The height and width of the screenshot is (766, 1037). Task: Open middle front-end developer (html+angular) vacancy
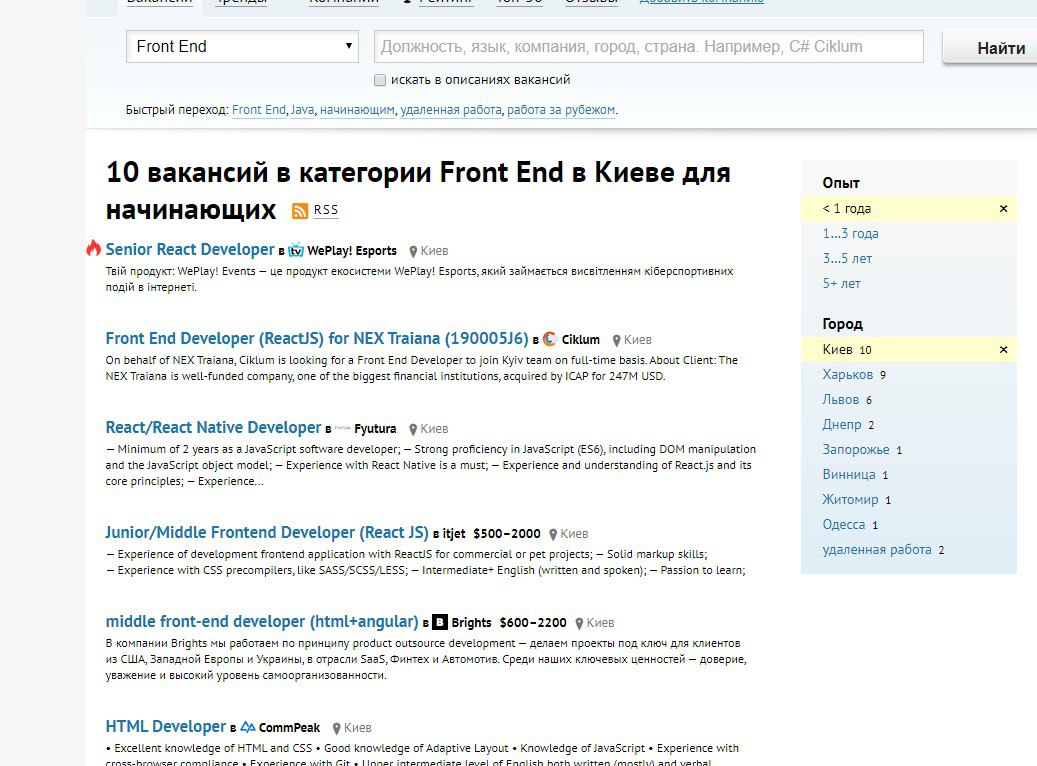point(262,622)
